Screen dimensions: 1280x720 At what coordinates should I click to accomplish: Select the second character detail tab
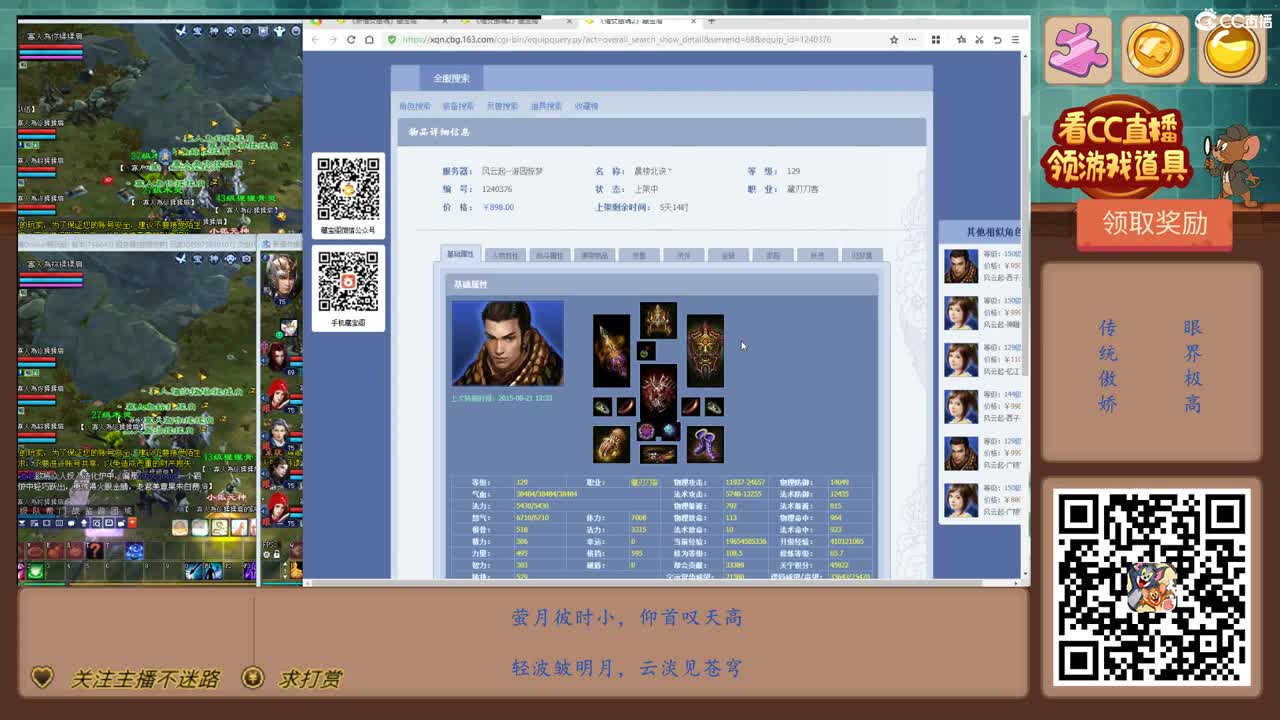click(x=505, y=255)
